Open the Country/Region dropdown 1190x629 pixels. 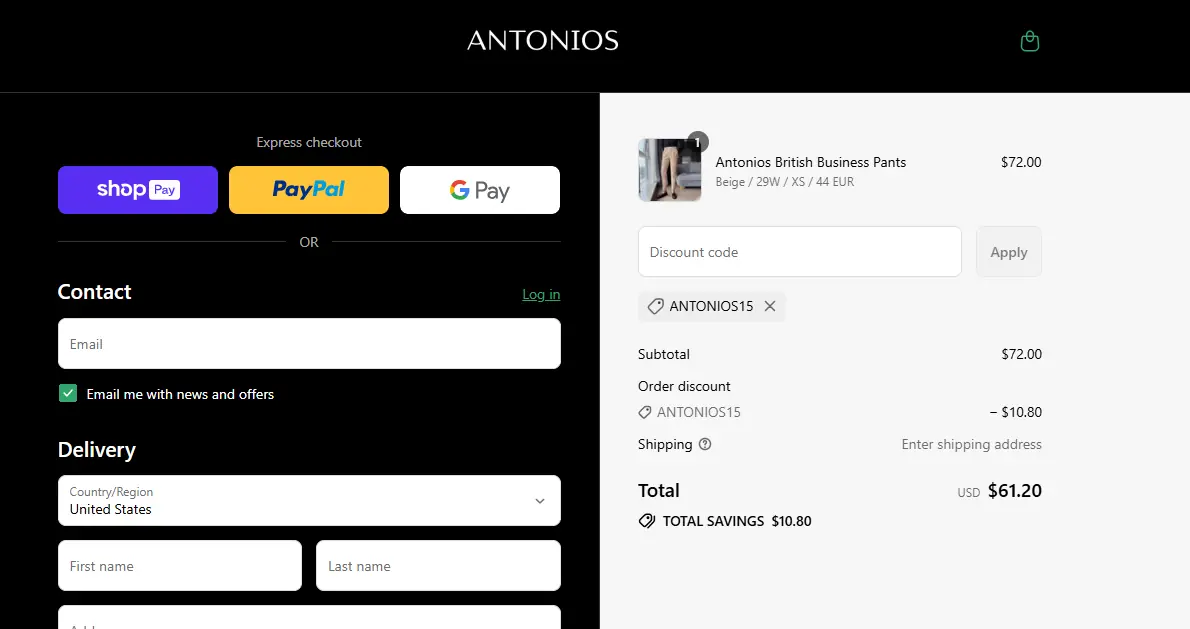pyautogui.click(x=310, y=501)
